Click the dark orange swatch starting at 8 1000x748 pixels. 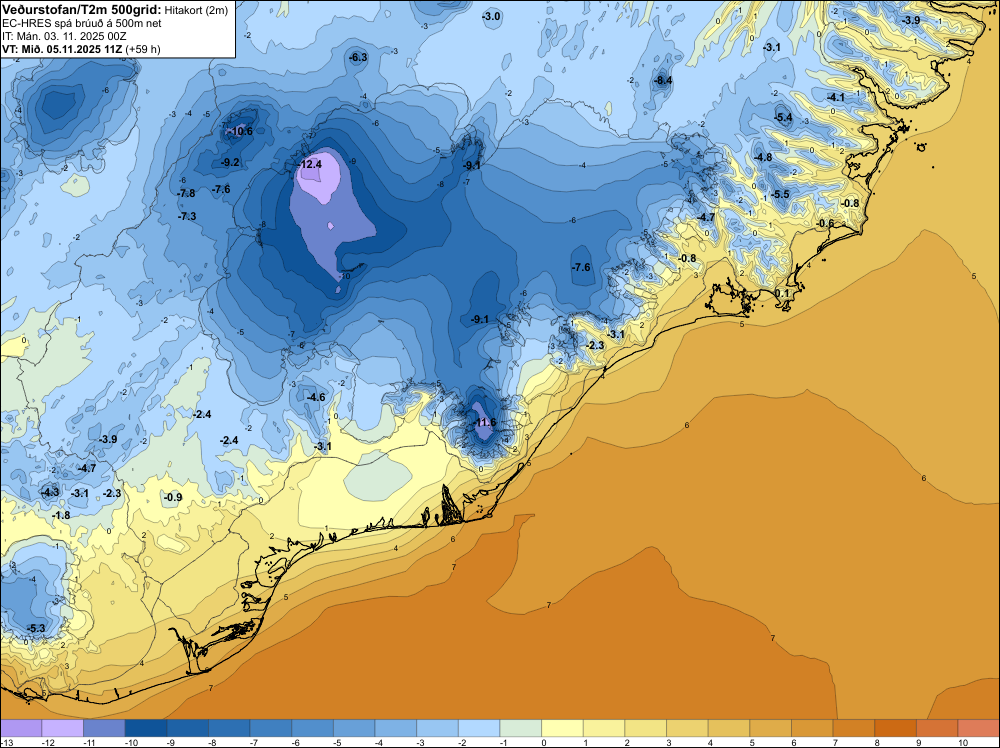tap(895, 728)
